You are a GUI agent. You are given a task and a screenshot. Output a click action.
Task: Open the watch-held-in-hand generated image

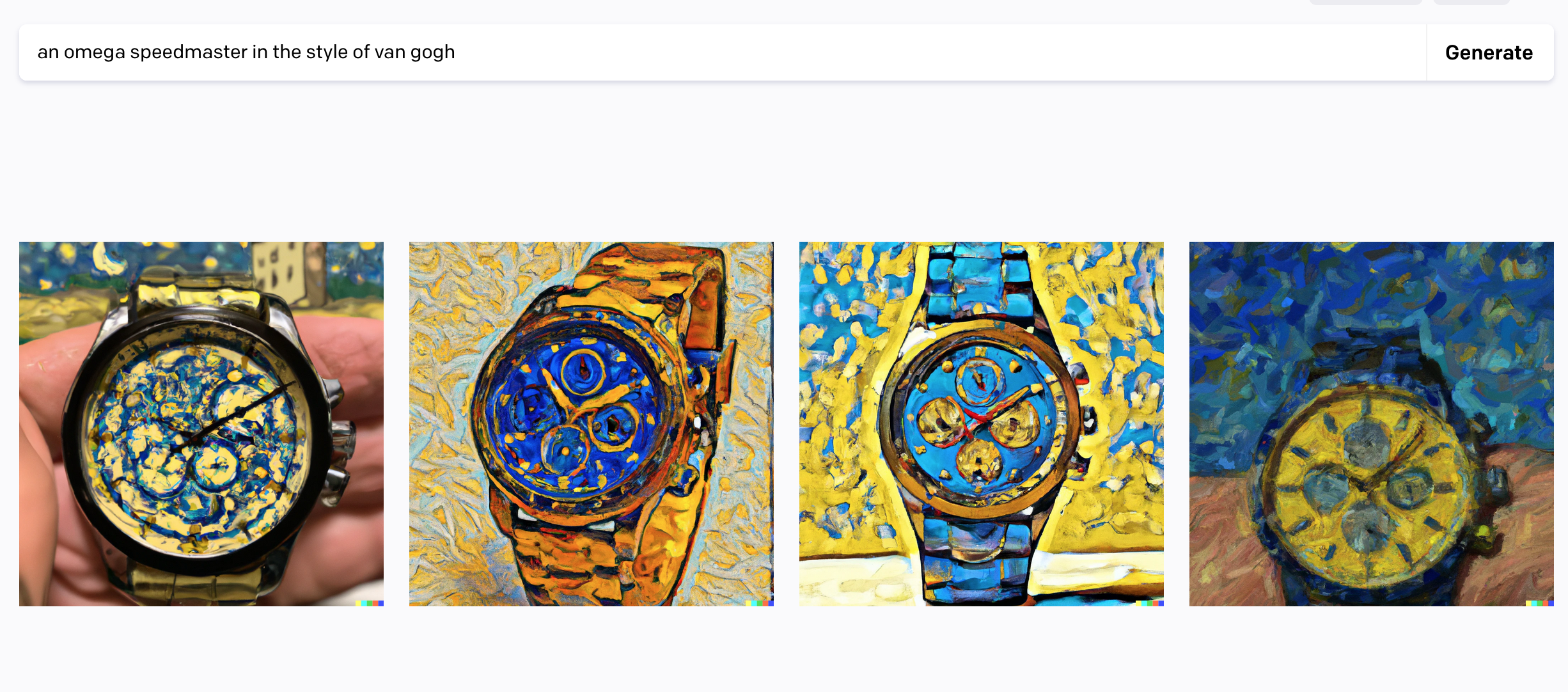click(x=201, y=424)
